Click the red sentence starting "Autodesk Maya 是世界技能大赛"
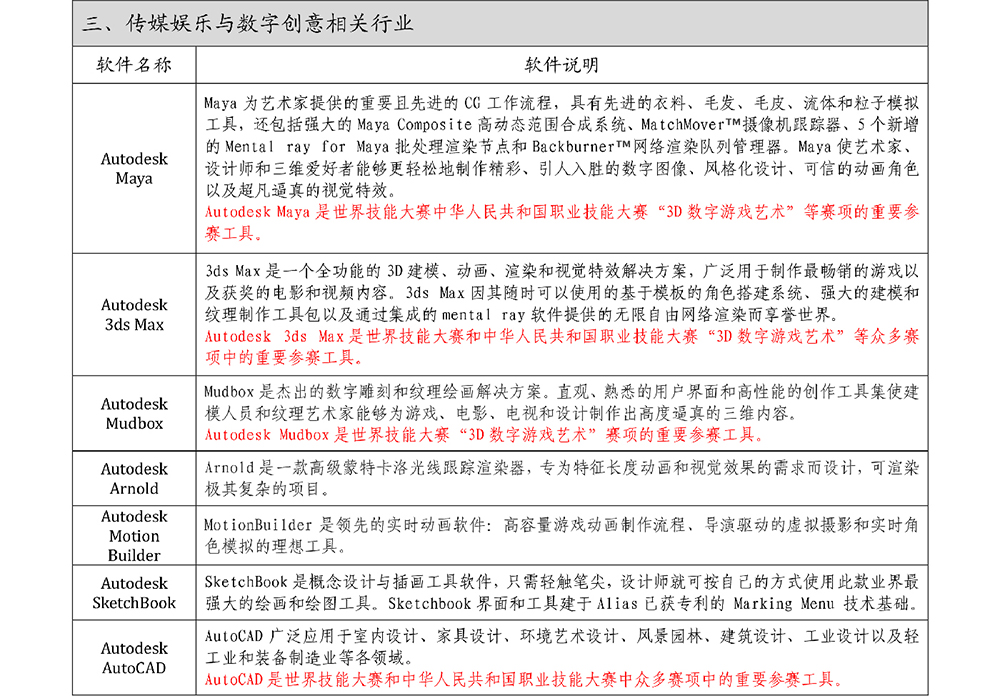Viewport: 1000px width, 696px height. (x=562, y=223)
